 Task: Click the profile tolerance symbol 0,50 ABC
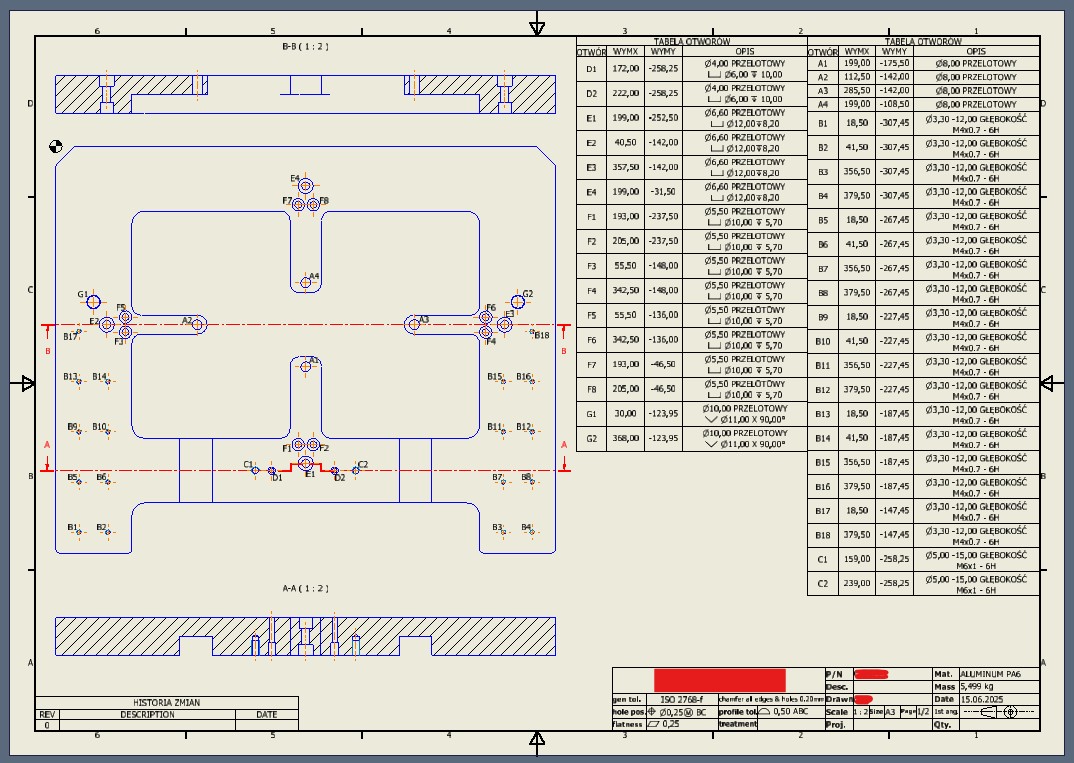pyautogui.click(x=784, y=712)
